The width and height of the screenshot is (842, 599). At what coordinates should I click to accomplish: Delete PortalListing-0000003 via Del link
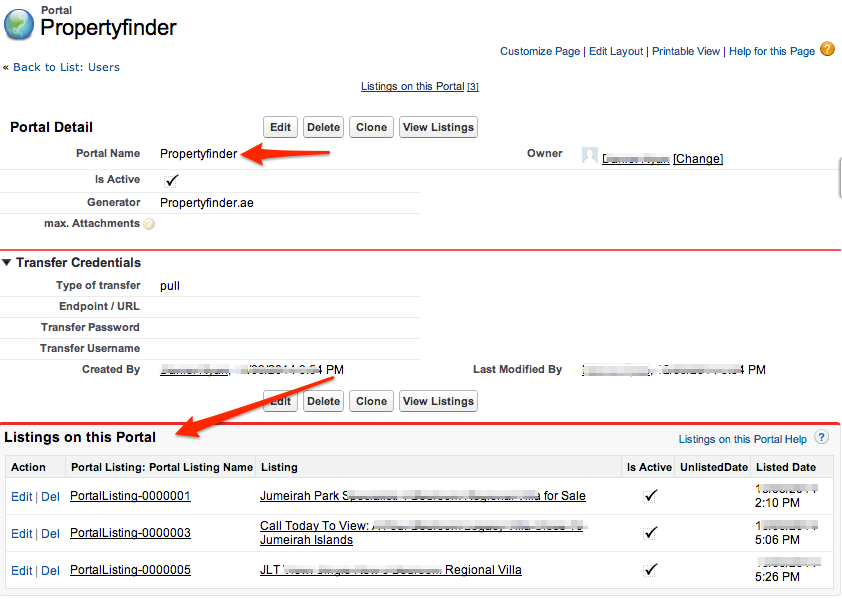point(50,534)
